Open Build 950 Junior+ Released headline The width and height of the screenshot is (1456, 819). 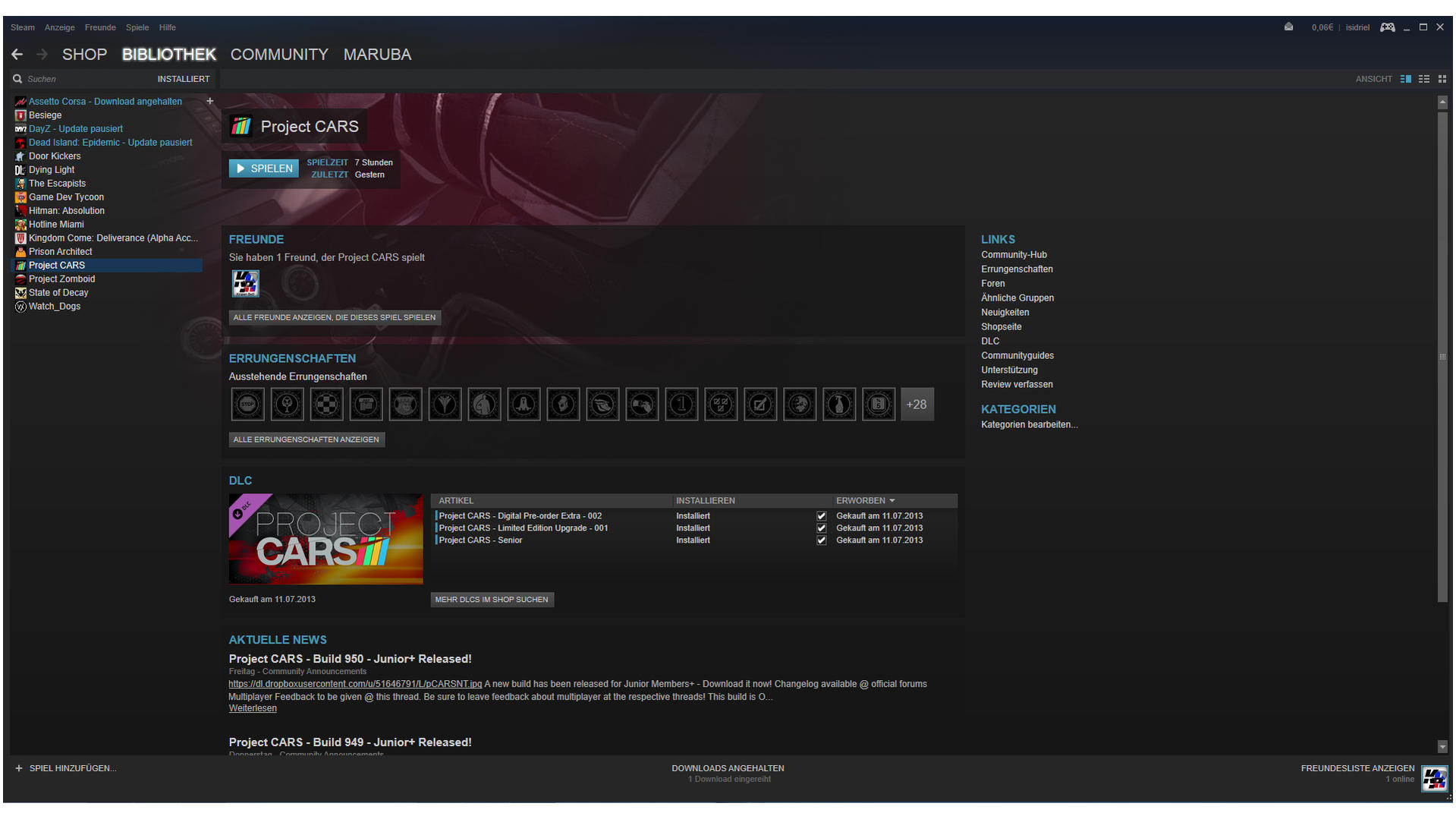351,659
